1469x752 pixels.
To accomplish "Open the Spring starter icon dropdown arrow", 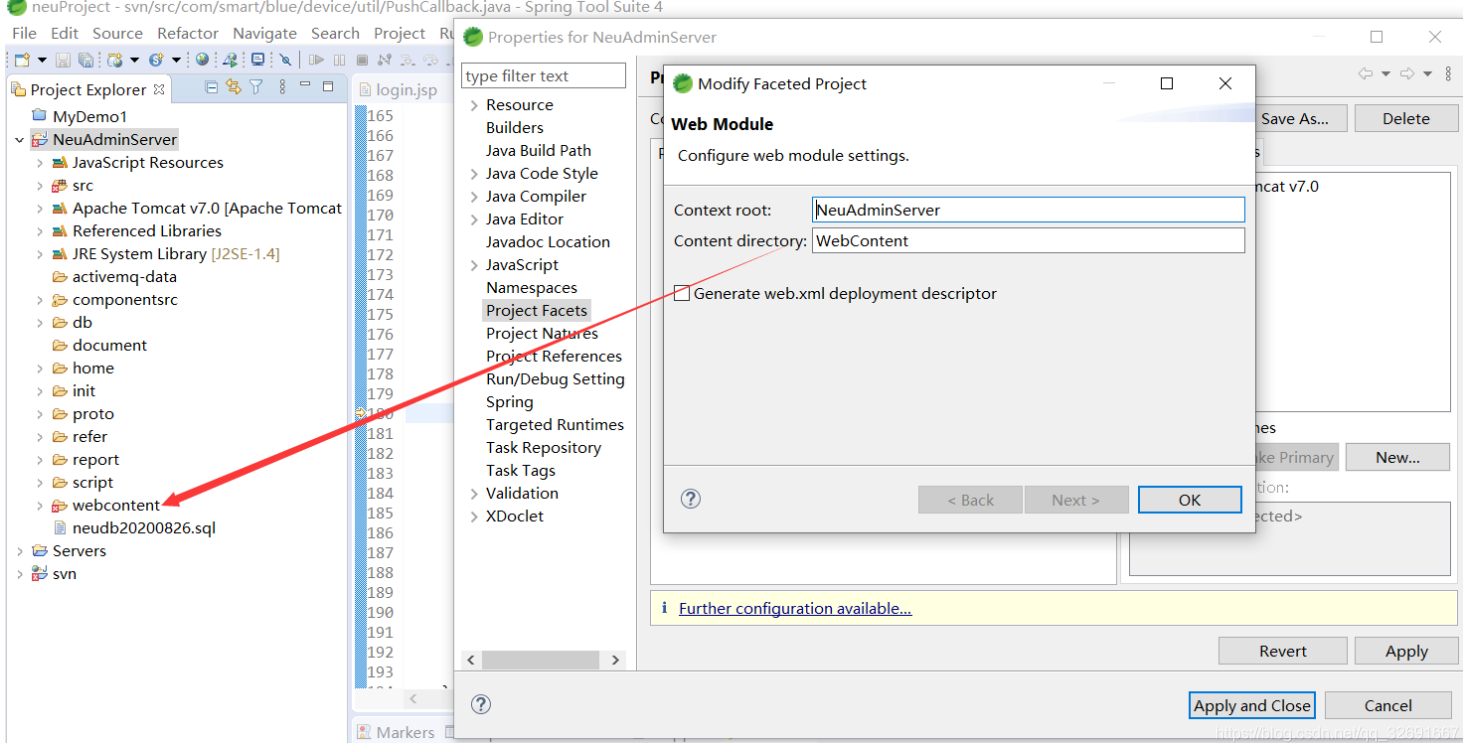I will pyautogui.click(x=176, y=60).
